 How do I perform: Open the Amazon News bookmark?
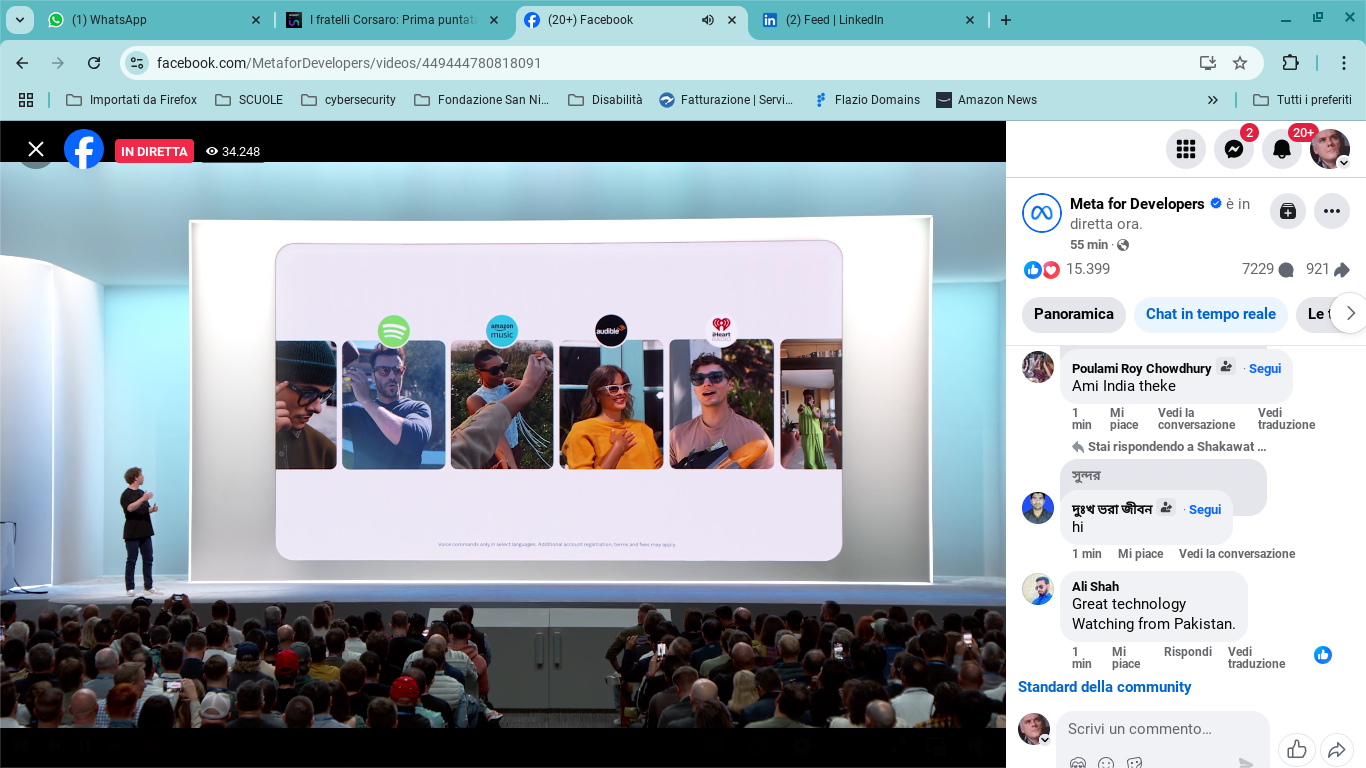coord(987,100)
